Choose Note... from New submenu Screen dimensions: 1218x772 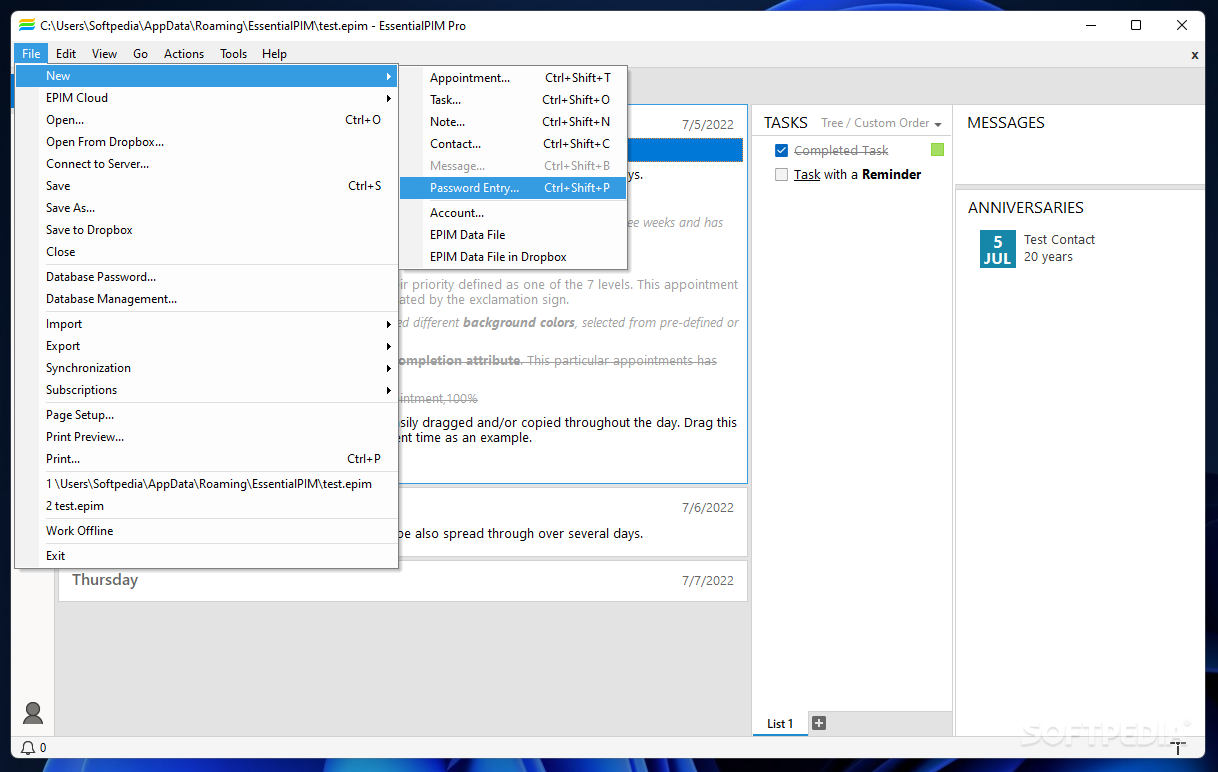coord(513,122)
